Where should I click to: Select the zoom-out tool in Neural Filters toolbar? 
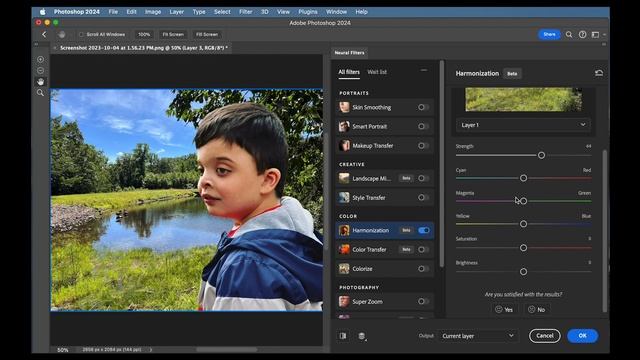(x=40, y=71)
